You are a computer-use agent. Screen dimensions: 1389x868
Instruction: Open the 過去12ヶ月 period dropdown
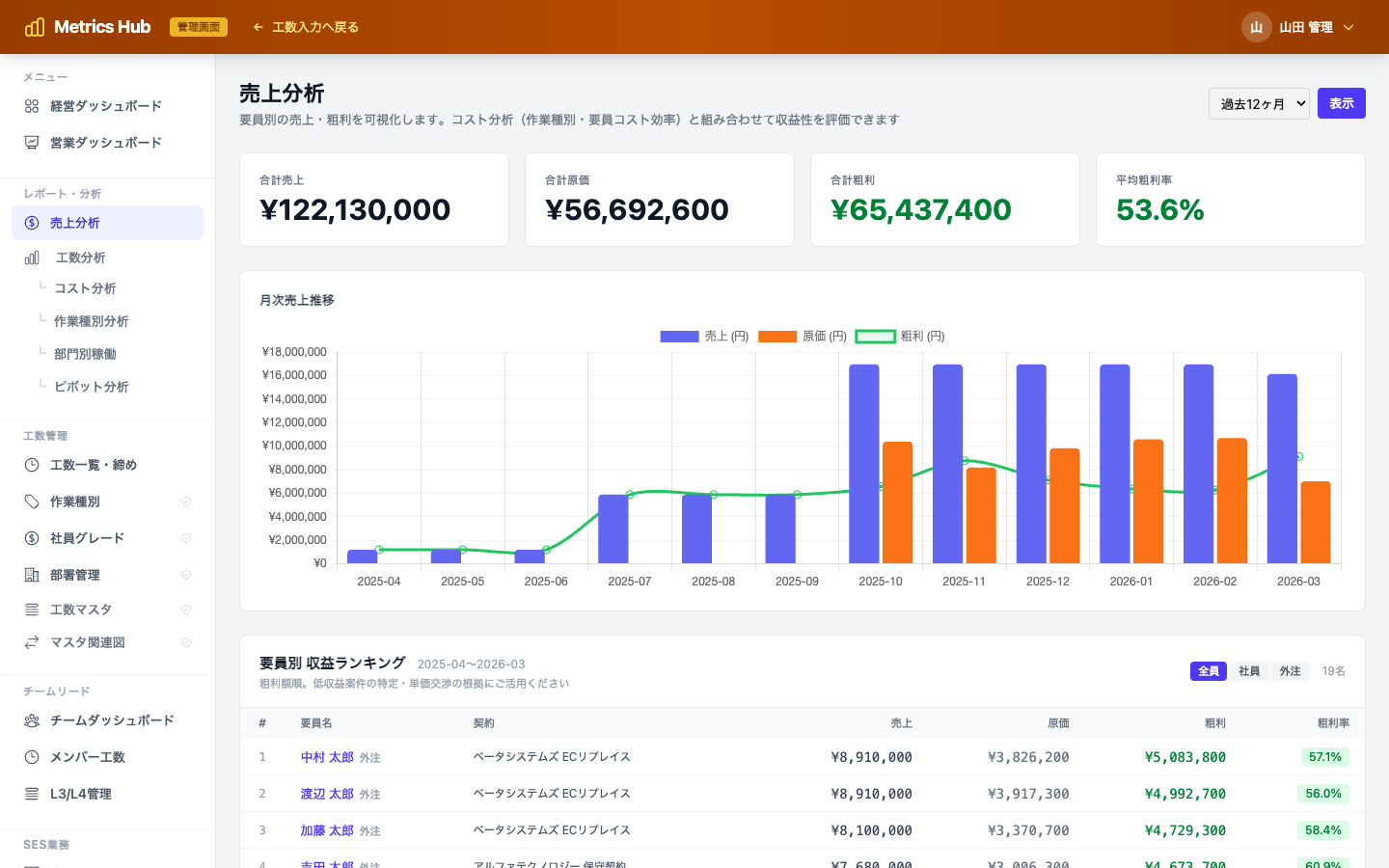pyautogui.click(x=1259, y=103)
